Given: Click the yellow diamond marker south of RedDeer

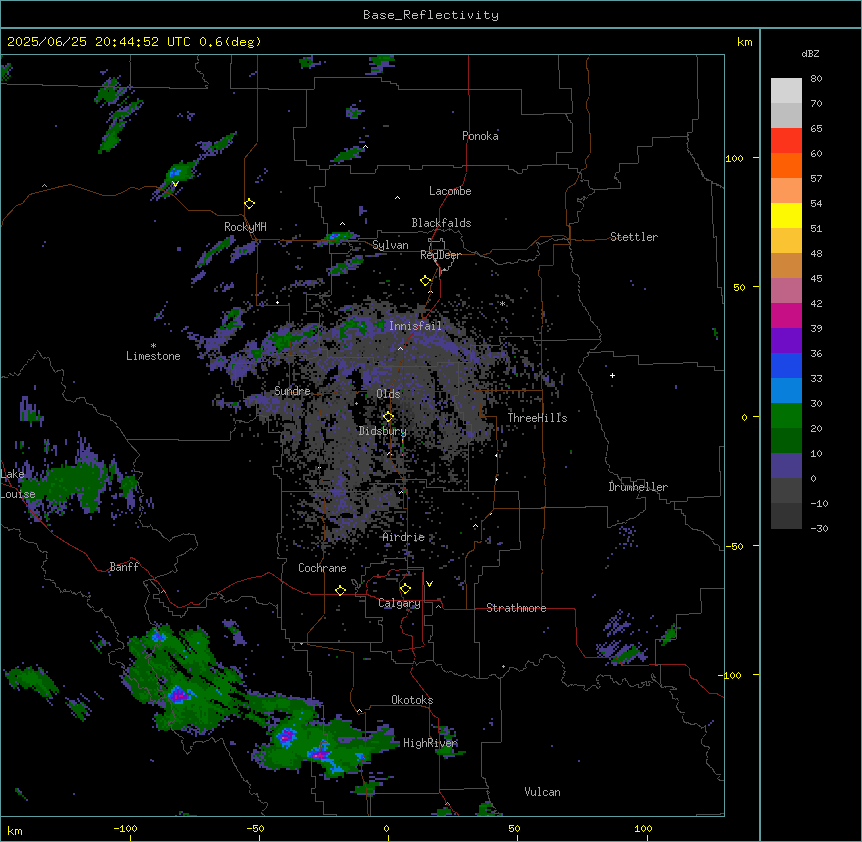Looking at the screenshot, I should [x=426, y=281].
